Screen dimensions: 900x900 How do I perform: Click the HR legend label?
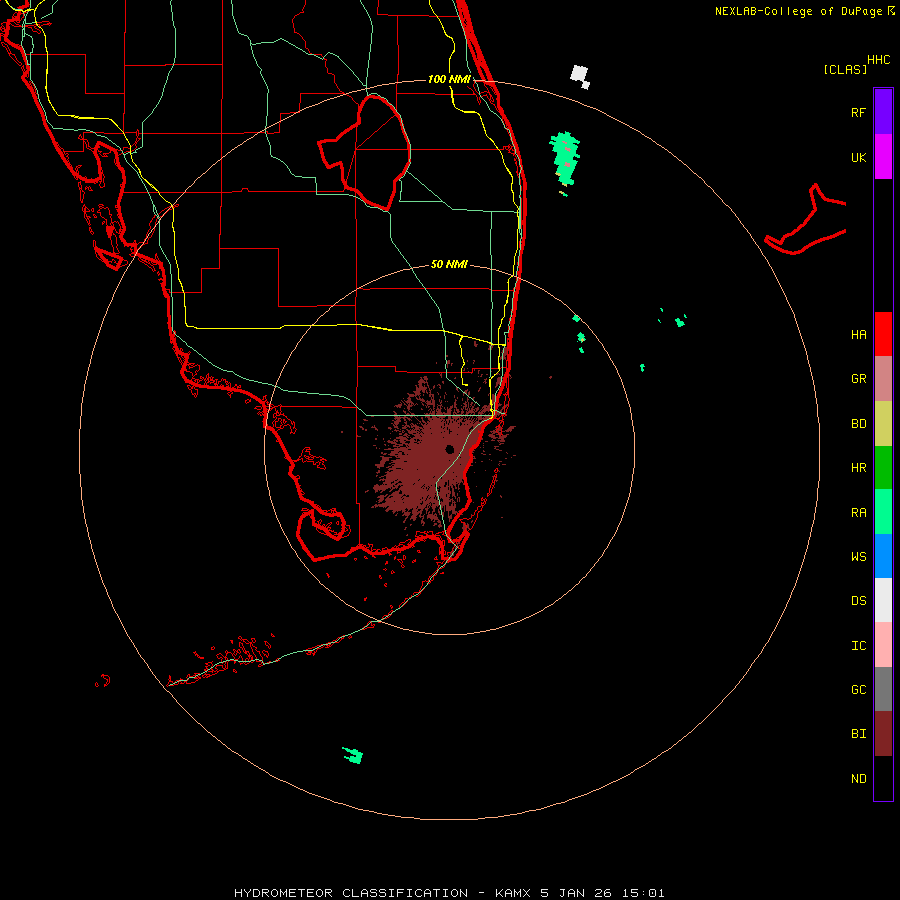tap(858, 468)
